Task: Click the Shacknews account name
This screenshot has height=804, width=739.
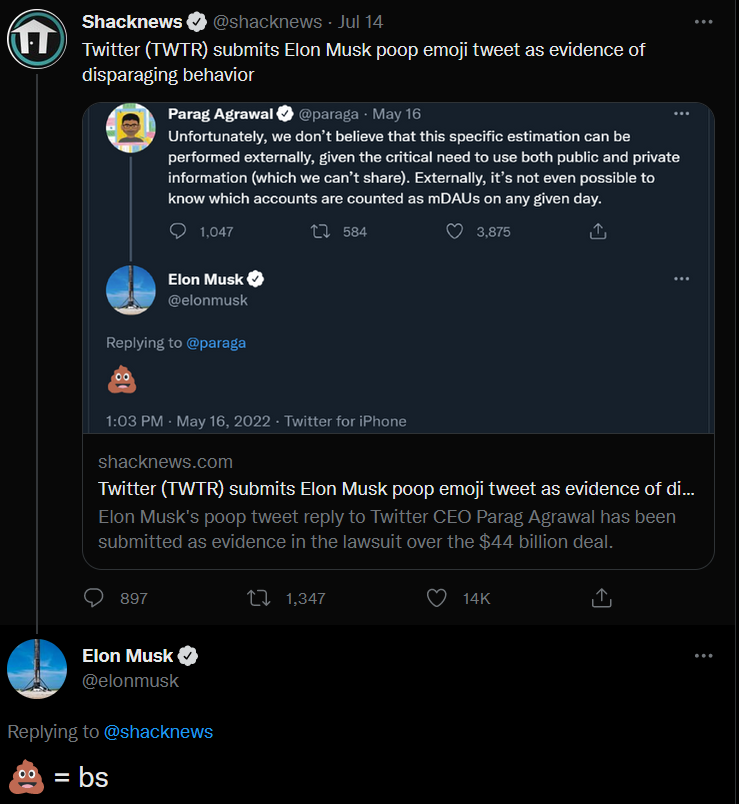Action: [132, 22]
